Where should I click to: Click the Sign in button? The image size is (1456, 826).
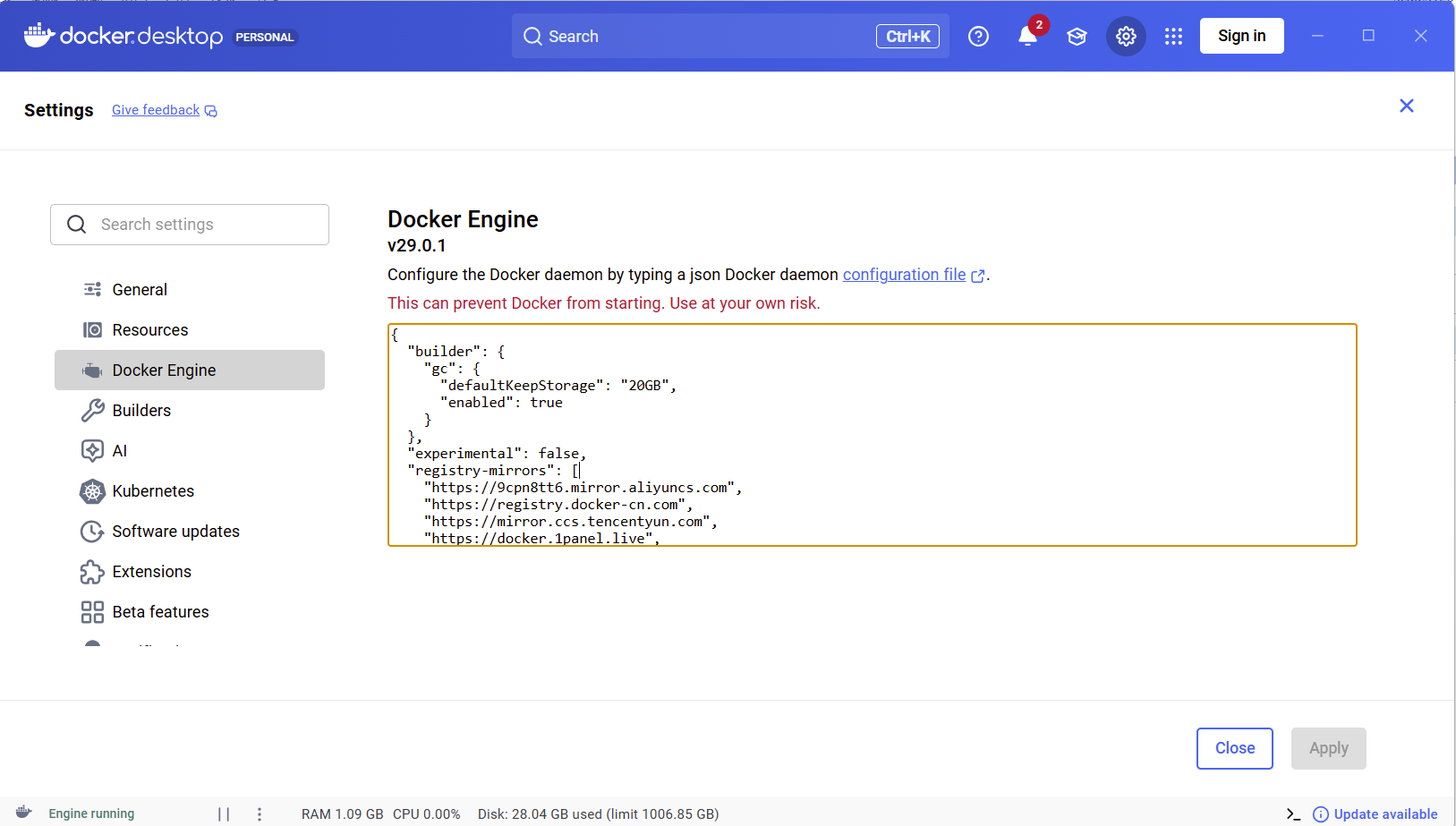[x=1242, y=36]
